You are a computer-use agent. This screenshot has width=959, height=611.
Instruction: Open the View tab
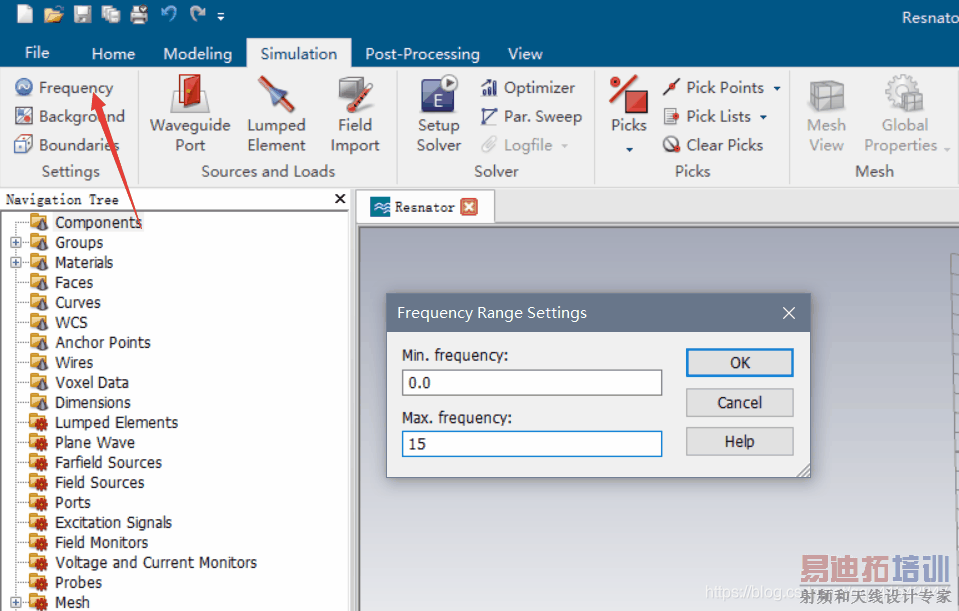525,54
